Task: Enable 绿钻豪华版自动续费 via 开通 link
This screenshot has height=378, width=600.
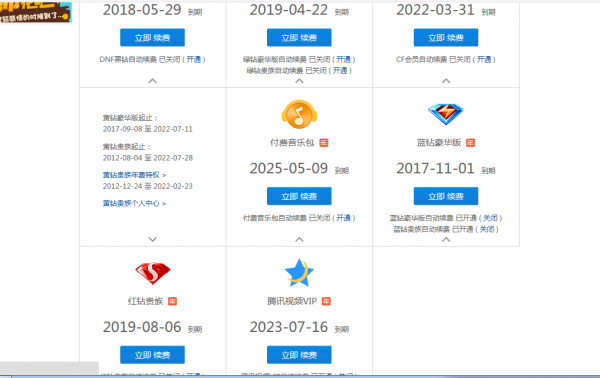Action: [x=344, y=59]
